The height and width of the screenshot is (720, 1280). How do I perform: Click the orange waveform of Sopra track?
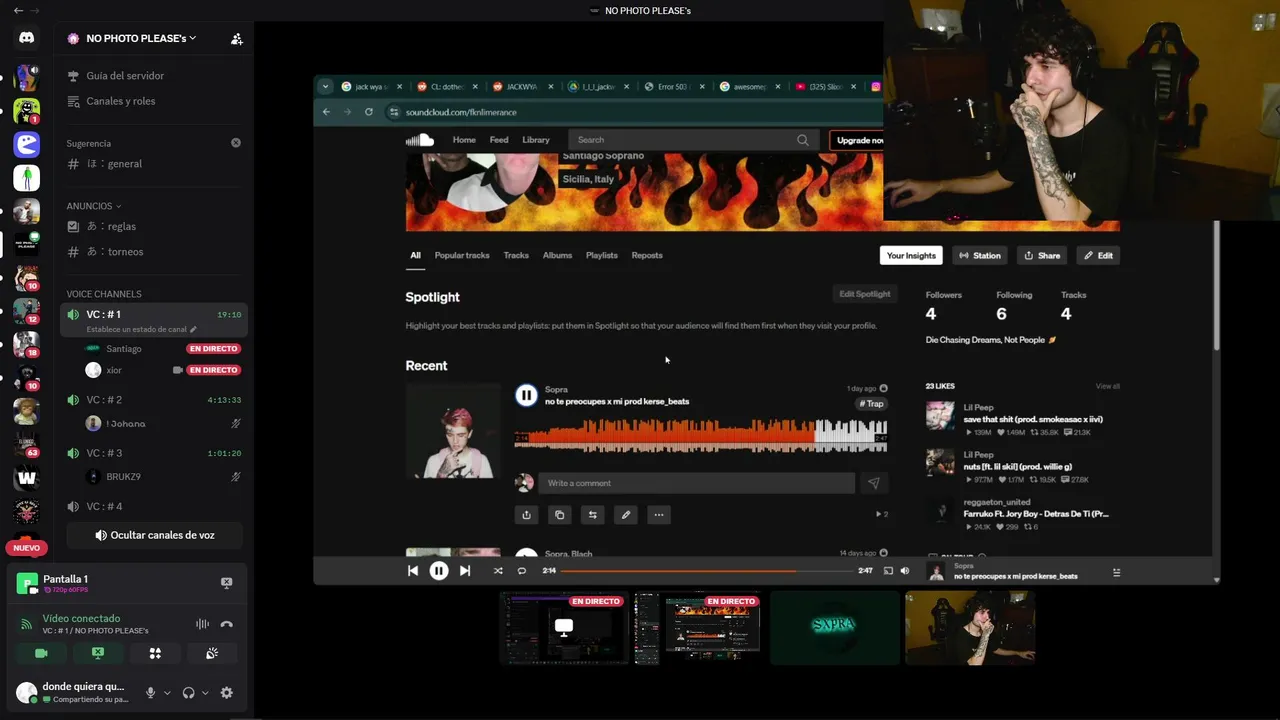coord(700,436)
